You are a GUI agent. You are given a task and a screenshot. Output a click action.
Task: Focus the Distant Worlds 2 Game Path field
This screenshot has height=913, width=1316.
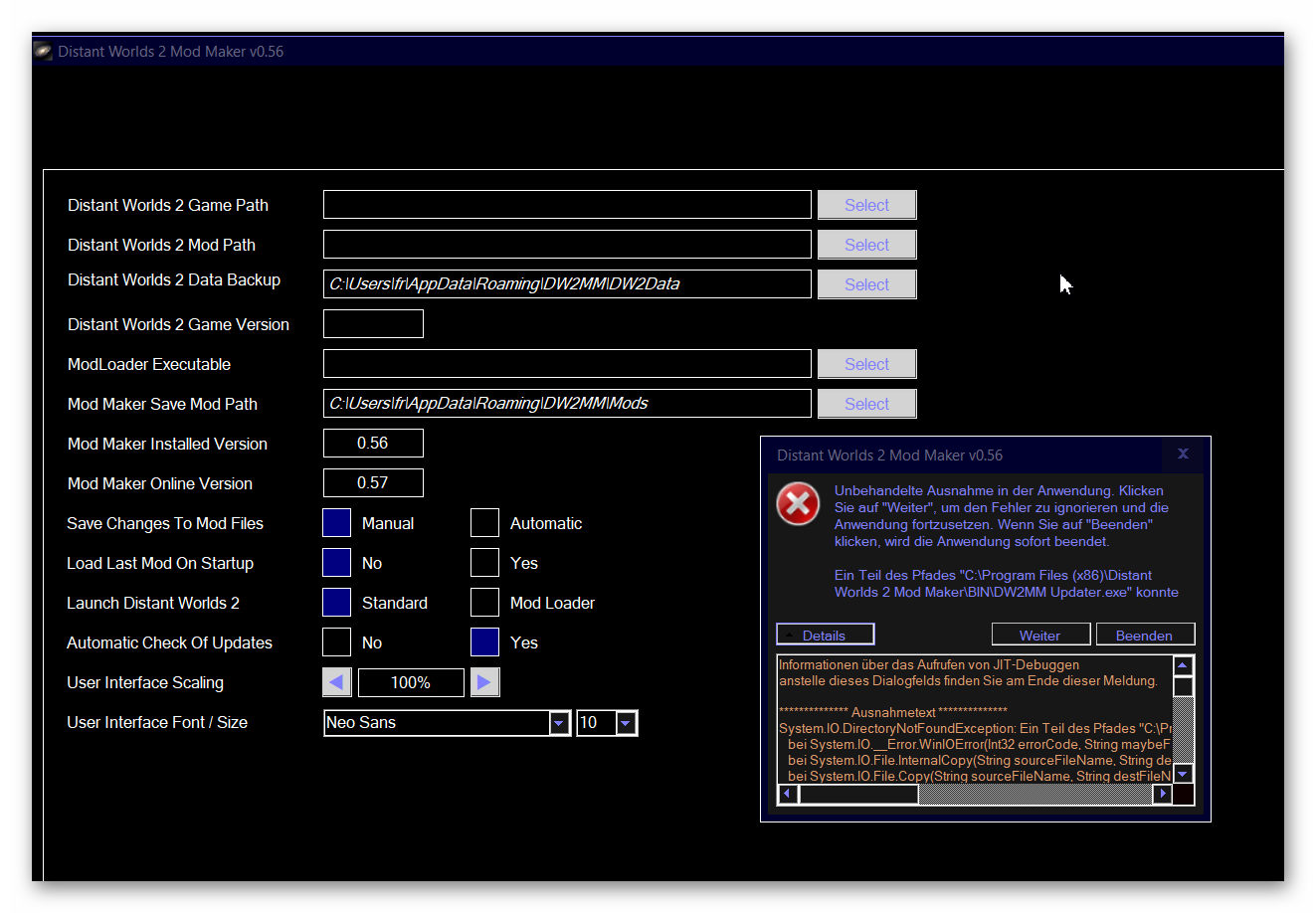coord(567,205)
